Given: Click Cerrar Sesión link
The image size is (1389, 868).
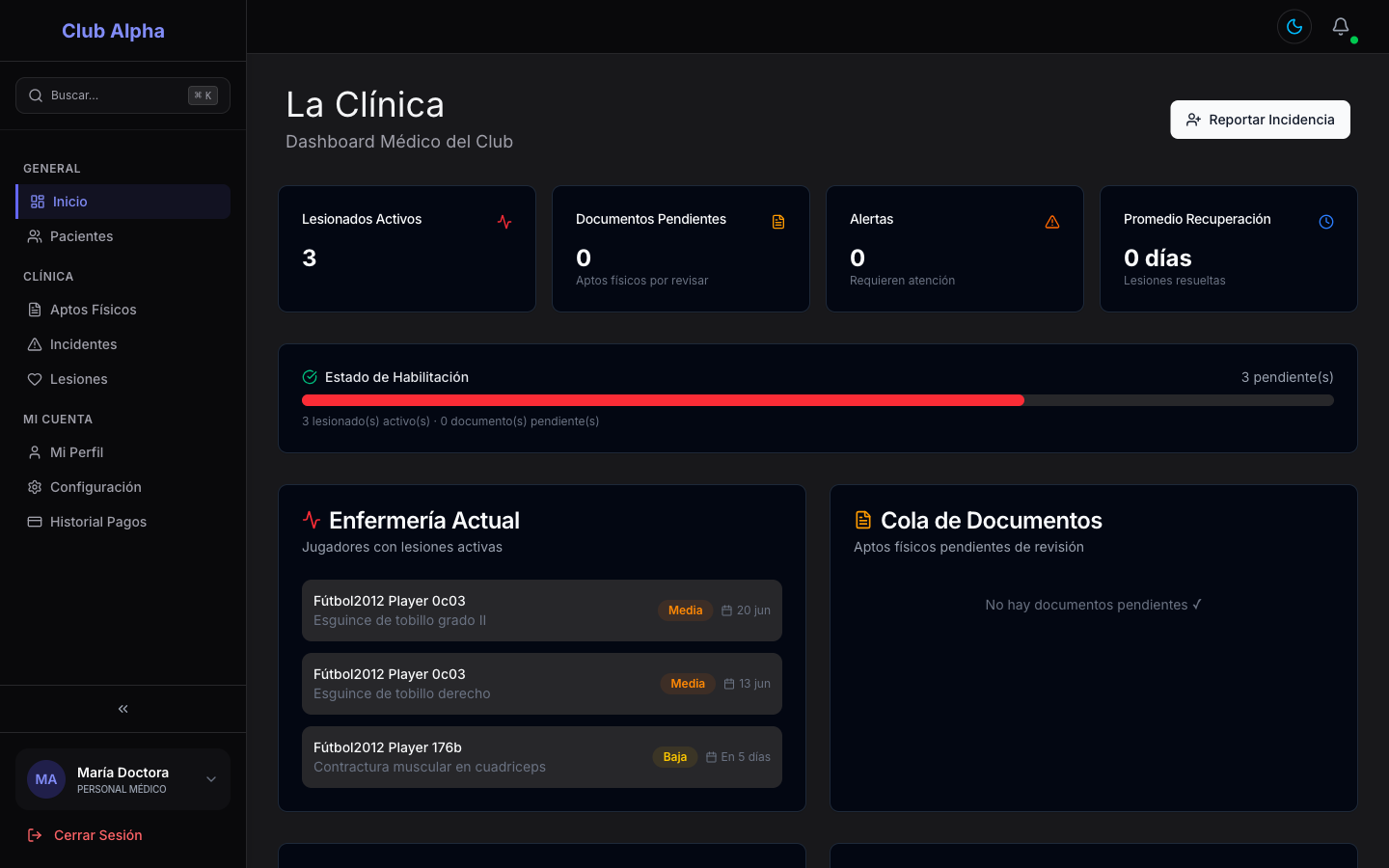Looking at the screenshot, I should 98,835.
